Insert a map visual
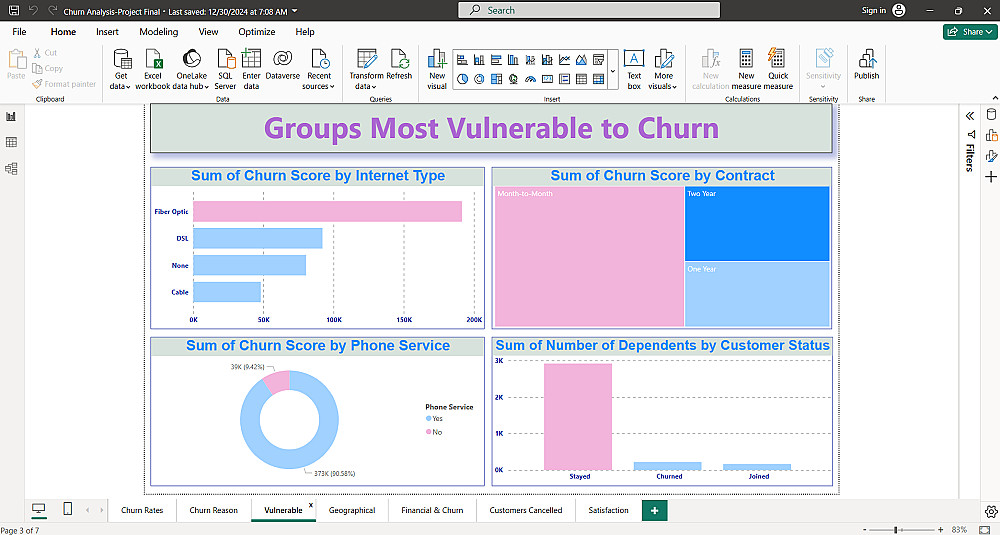1000x535 pixels. pos(513,79)
